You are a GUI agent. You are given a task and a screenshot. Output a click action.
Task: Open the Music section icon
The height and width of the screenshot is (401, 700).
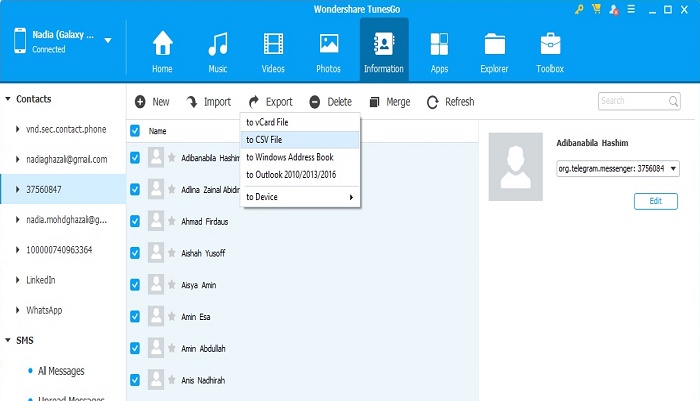click(217, 45)
